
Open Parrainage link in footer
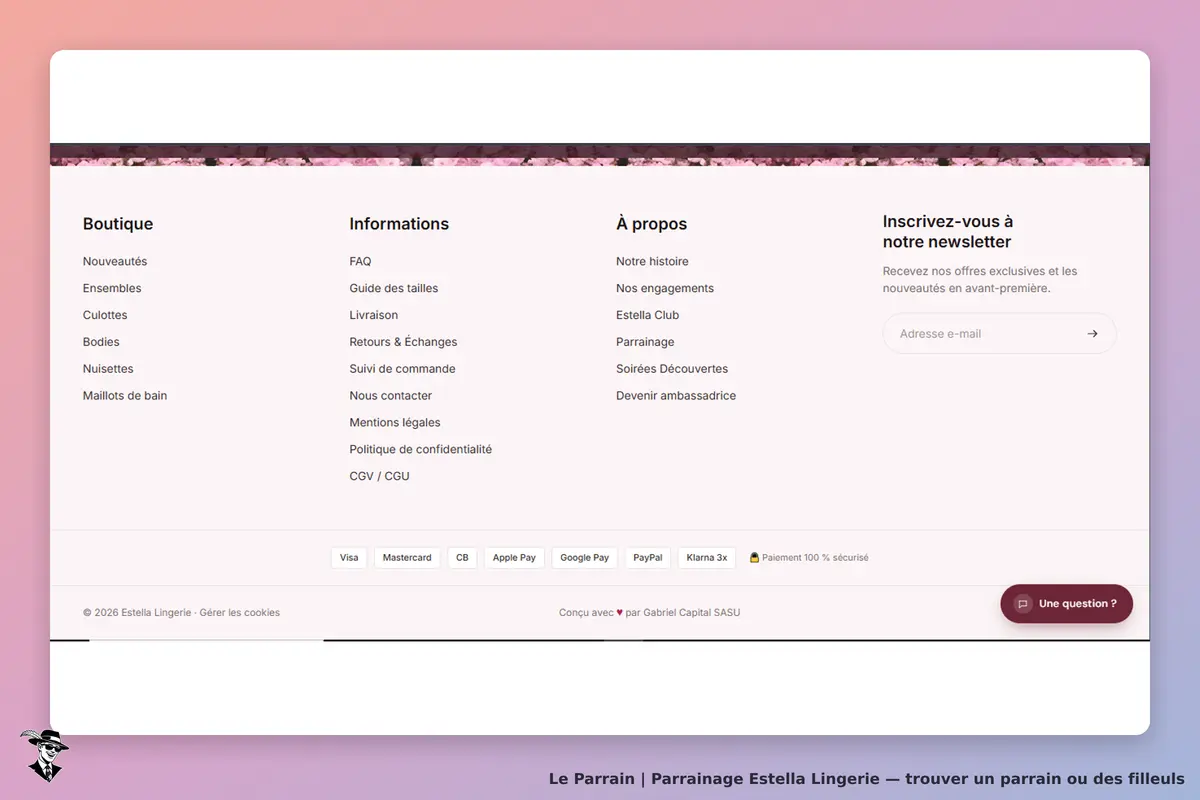tap(645, 342)
